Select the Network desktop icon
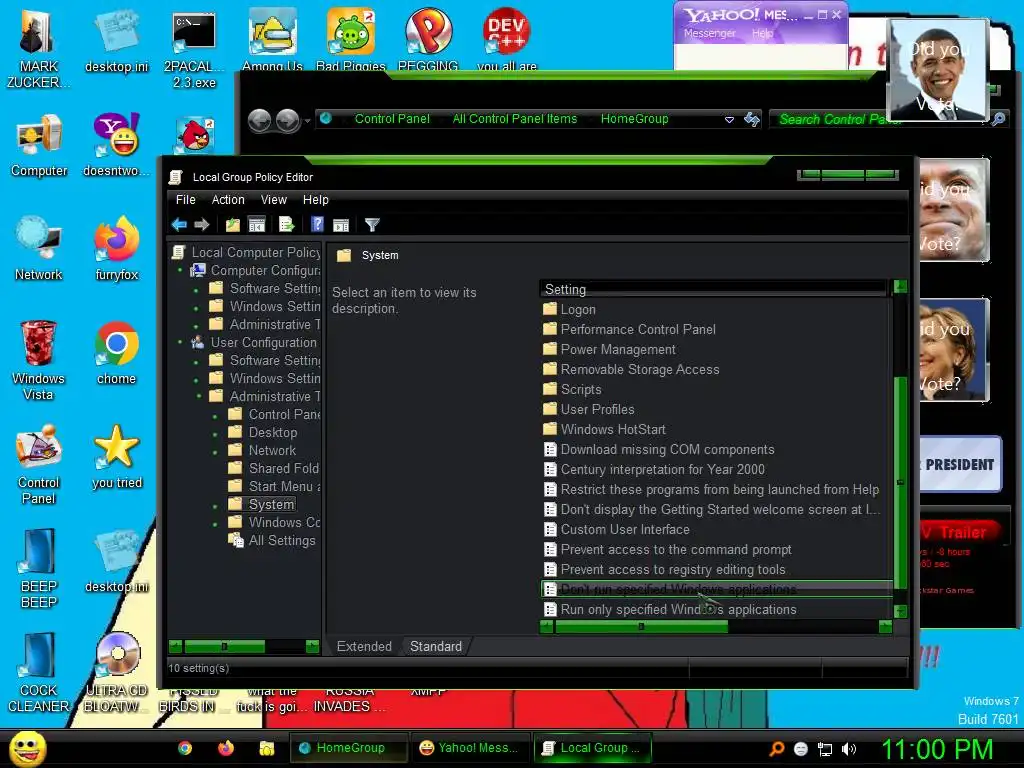Viewport: 1024px width, 768px height. (x=39, y=249)
